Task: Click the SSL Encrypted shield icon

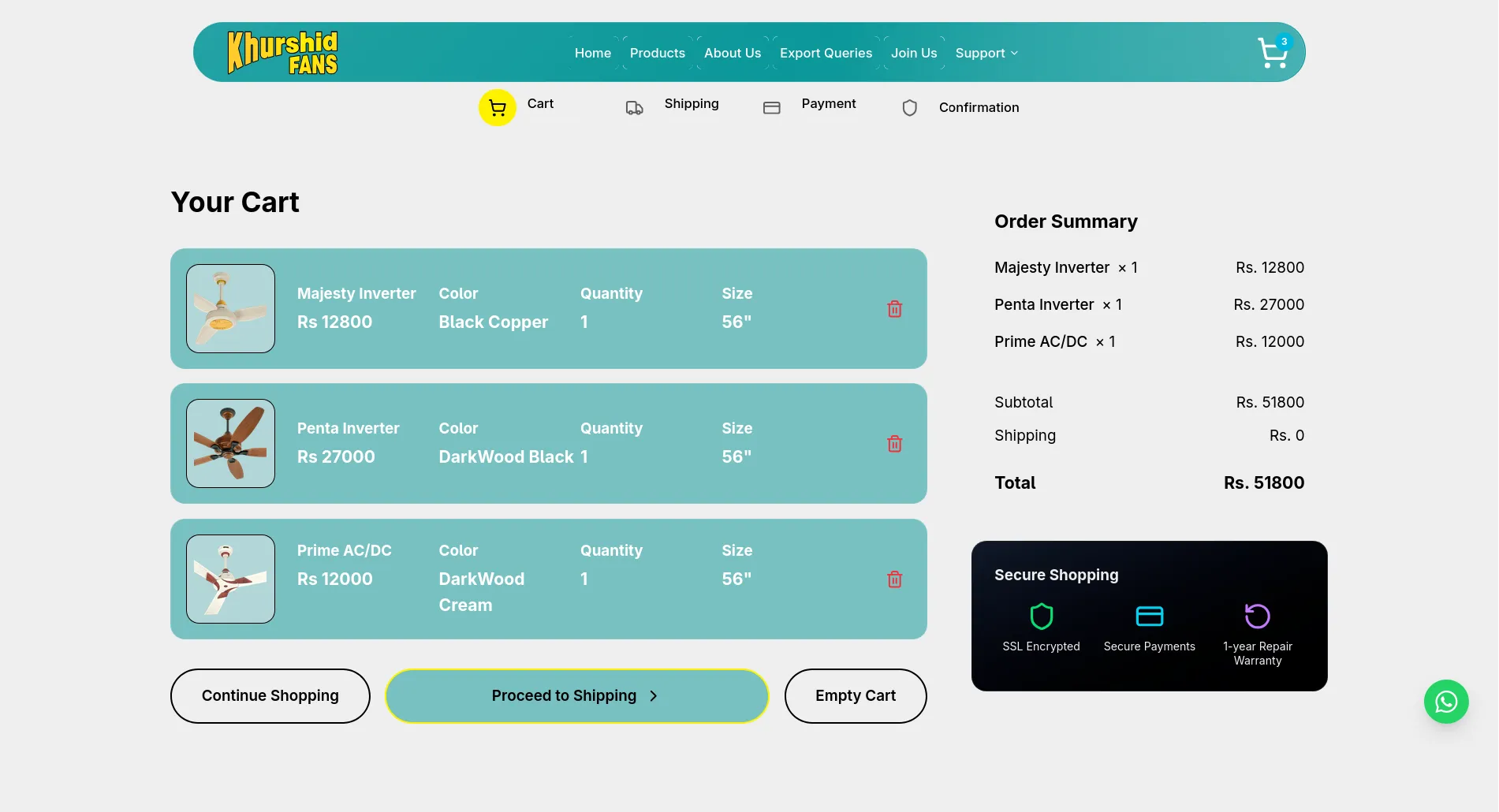Action: [x=1042, y=616]
